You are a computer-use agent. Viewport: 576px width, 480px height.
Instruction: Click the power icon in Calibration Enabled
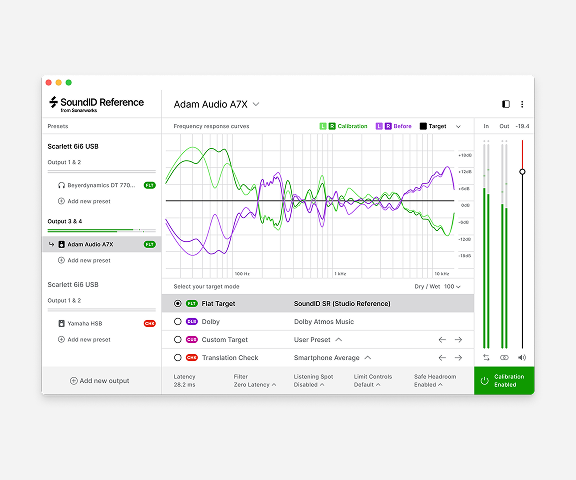tap(485, 381)
